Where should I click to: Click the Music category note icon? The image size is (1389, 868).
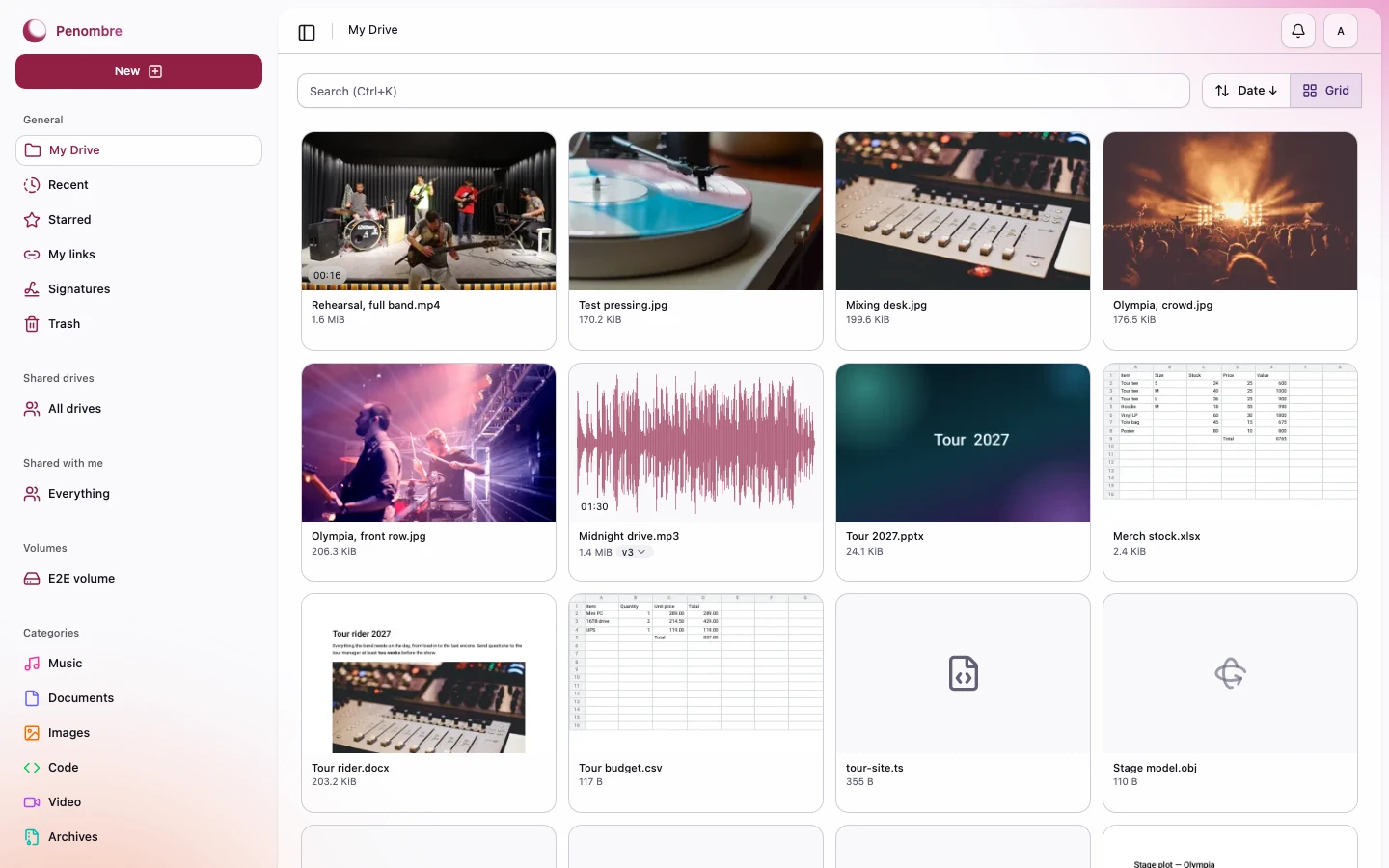coord(32,664)
